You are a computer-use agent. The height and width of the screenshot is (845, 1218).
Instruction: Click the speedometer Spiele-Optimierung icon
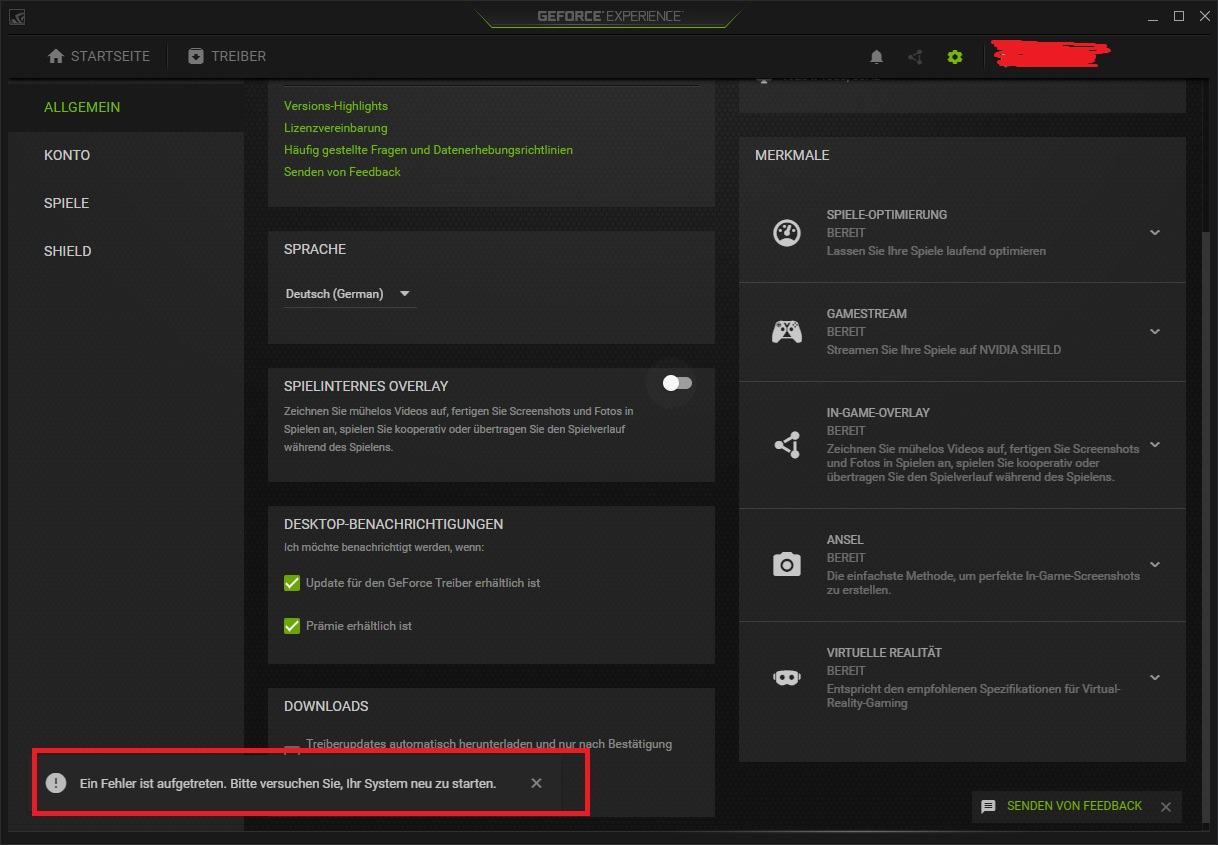(787, 233)
